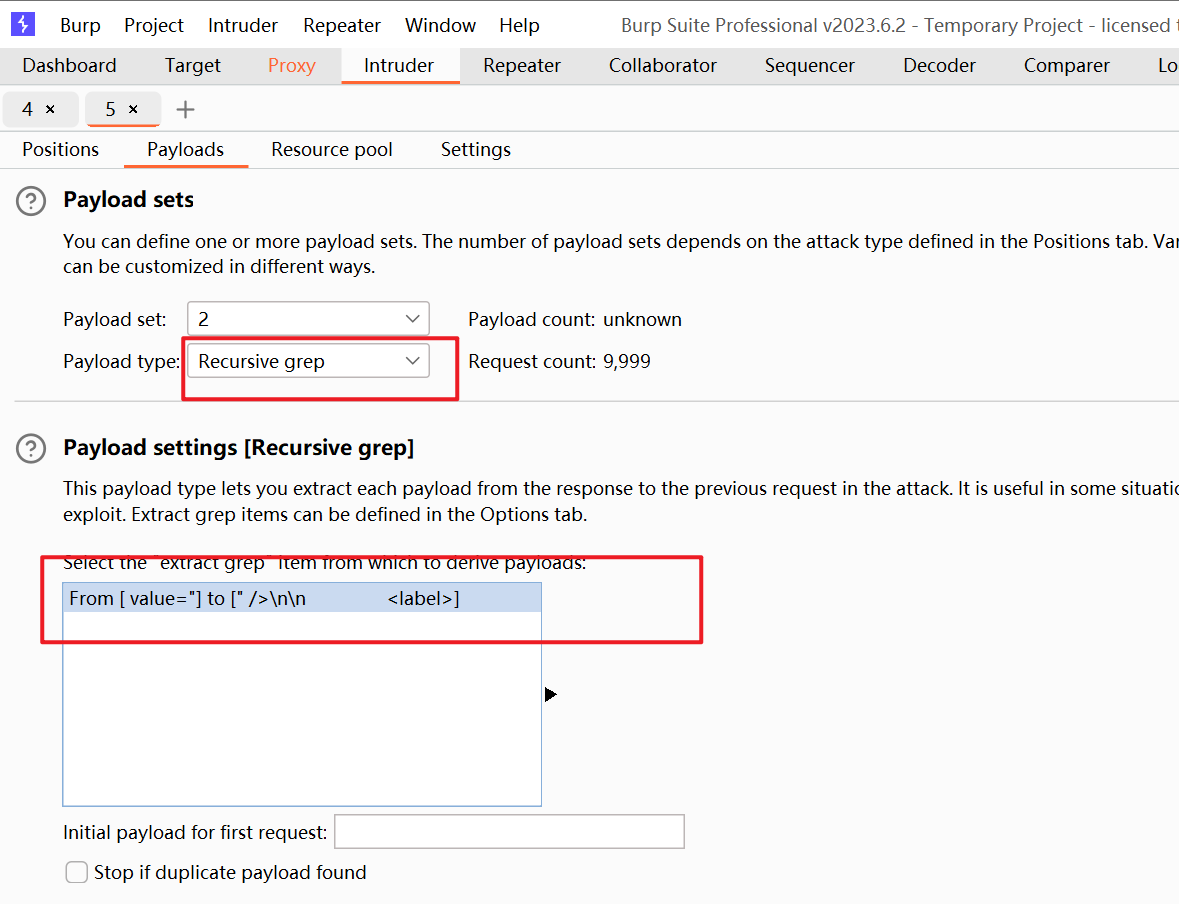Enable Stop if duplicate payload found
The height and width of the screenshot is (904, 1179).
tap(77, 873)
